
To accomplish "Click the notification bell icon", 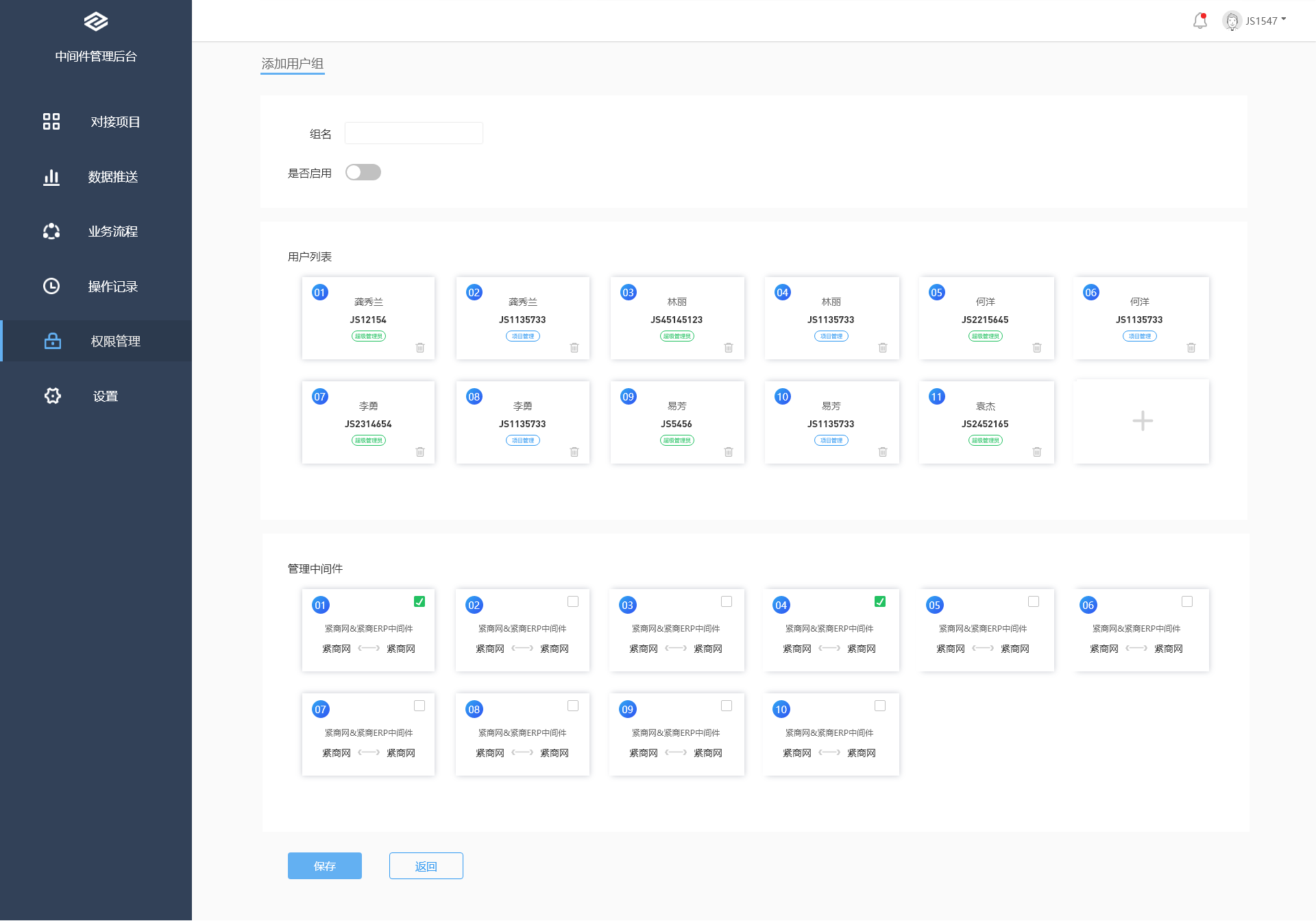I will [1199, 21].
